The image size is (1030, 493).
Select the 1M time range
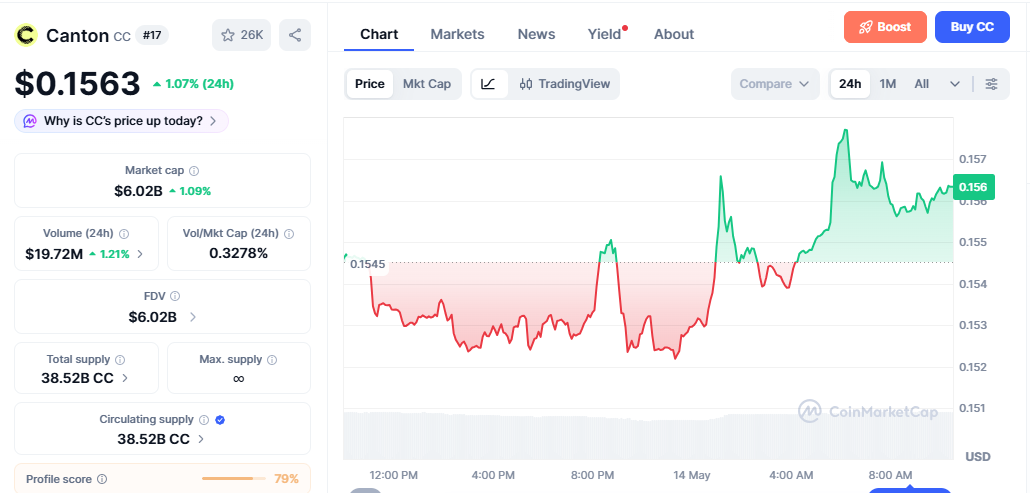[x=887, y=84]
